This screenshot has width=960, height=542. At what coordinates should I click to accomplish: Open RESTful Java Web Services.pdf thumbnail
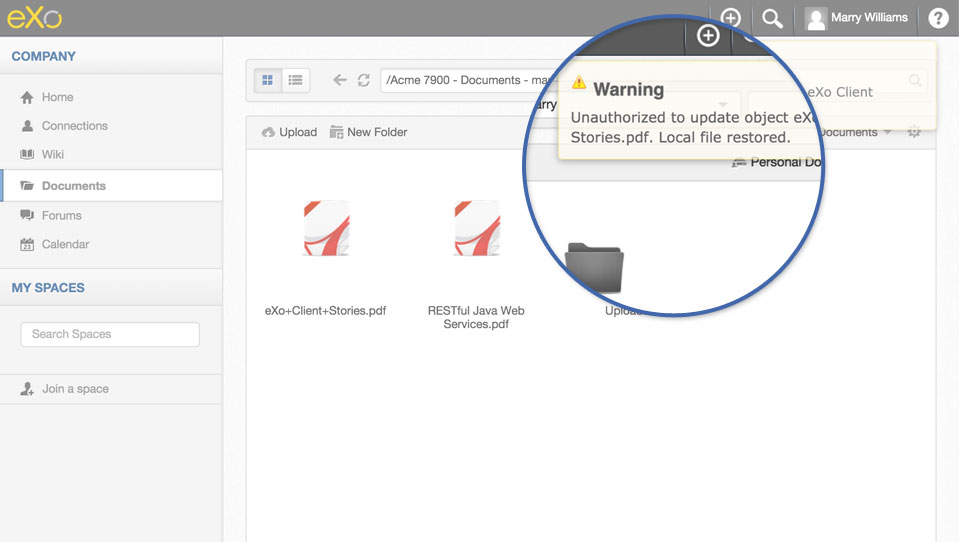[x=477, y=228]
